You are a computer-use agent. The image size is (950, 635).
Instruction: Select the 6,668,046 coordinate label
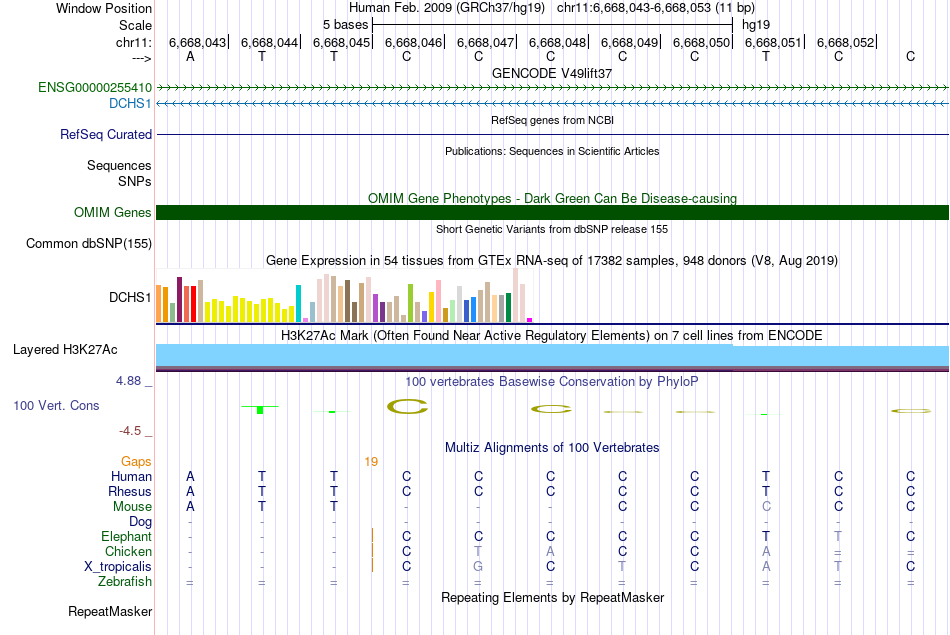pos(414,42)
